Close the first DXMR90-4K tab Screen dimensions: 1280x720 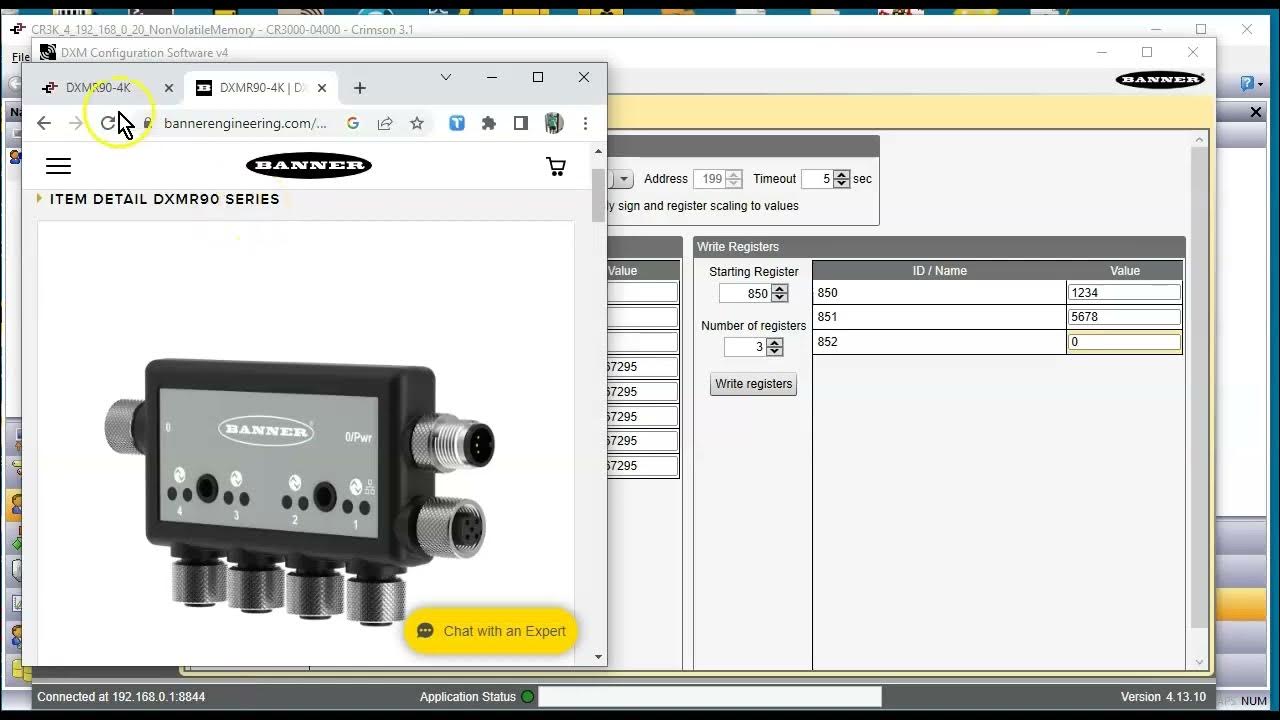169,88
